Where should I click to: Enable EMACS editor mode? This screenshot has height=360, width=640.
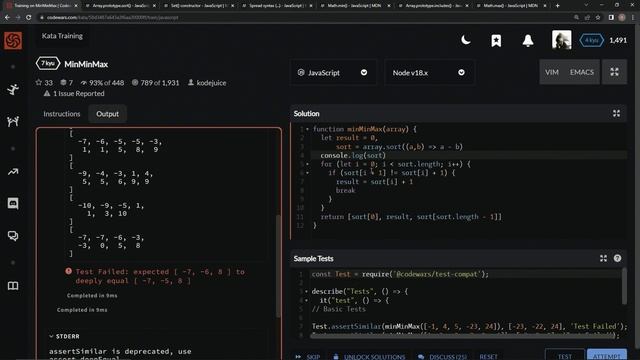point(582,72)
